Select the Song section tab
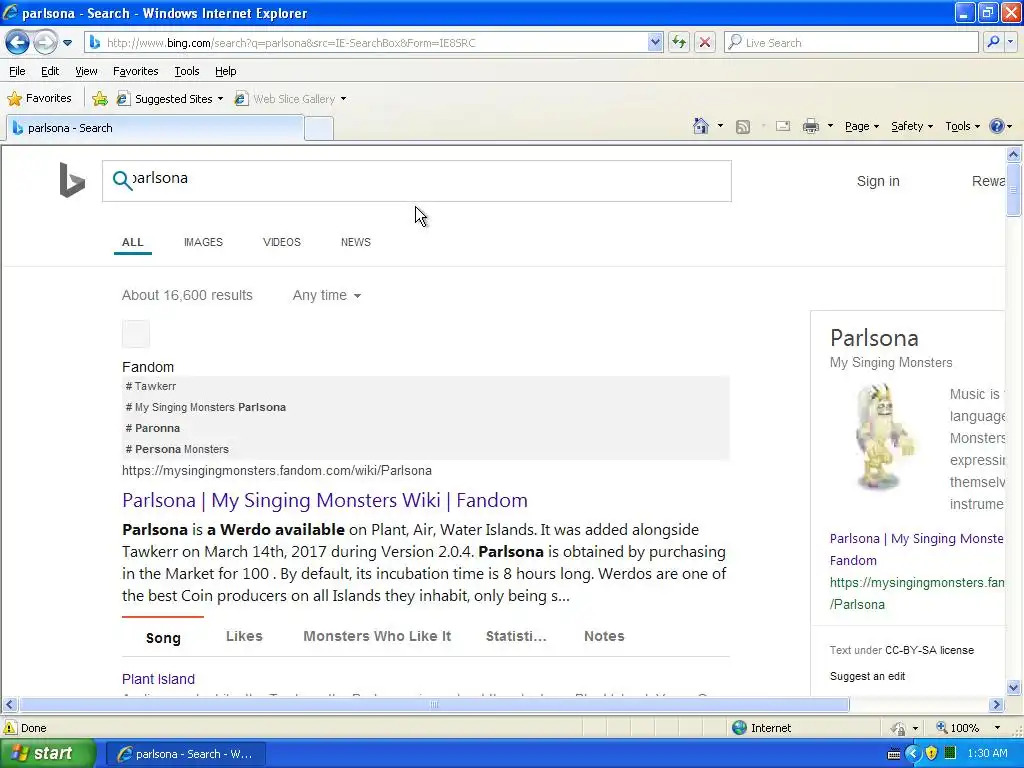 pos(163,637)
